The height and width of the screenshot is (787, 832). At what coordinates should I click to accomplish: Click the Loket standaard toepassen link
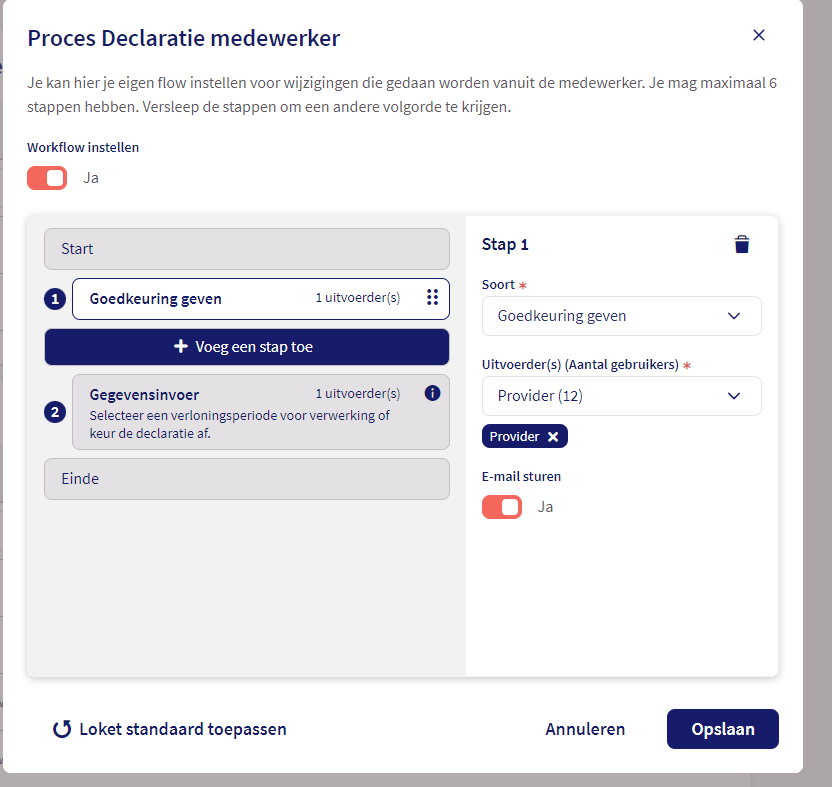(183, 729)
